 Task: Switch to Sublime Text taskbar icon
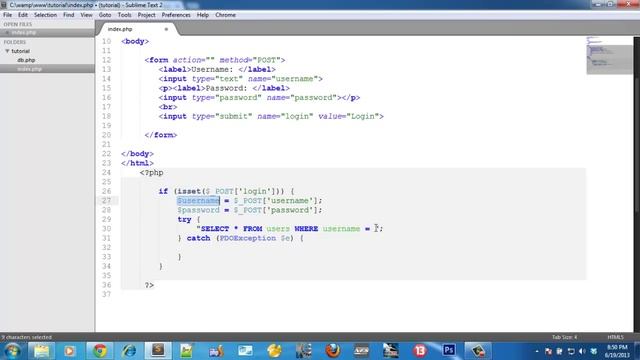[x=158, y=351]
